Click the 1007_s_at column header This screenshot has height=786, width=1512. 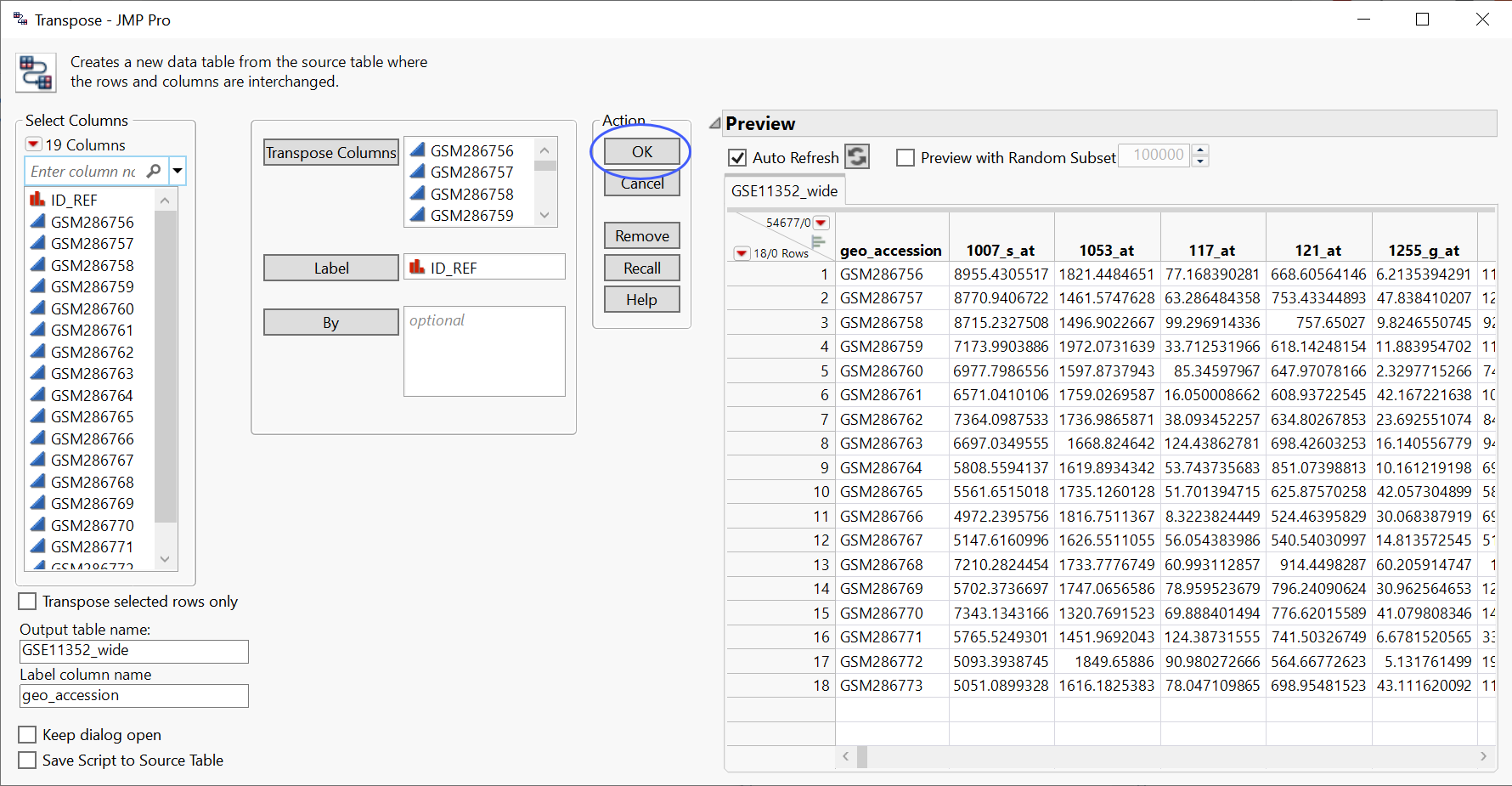pos(1000,251)
